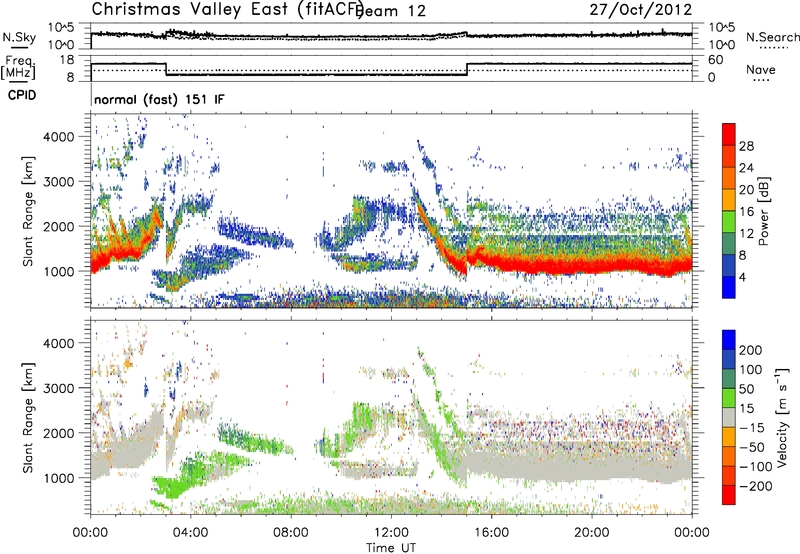800x554 pixels.
Task: Pick the blue top segment of Velocity colorbar
Action: point(729,340)
